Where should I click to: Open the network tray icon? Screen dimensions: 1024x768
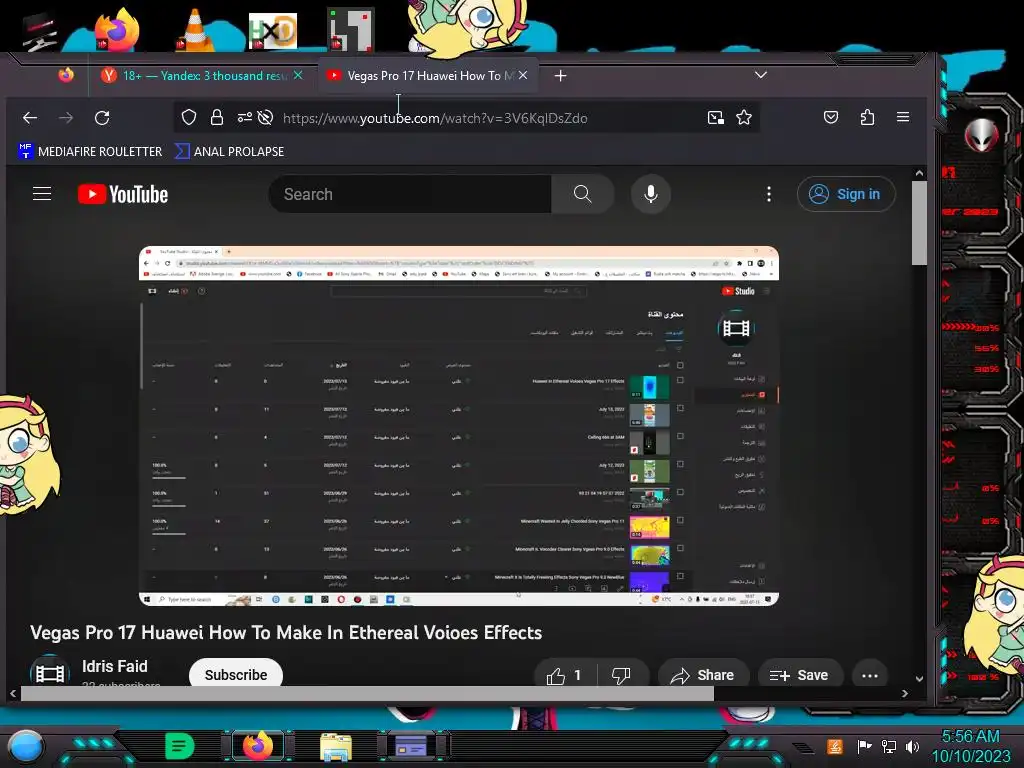889,746
